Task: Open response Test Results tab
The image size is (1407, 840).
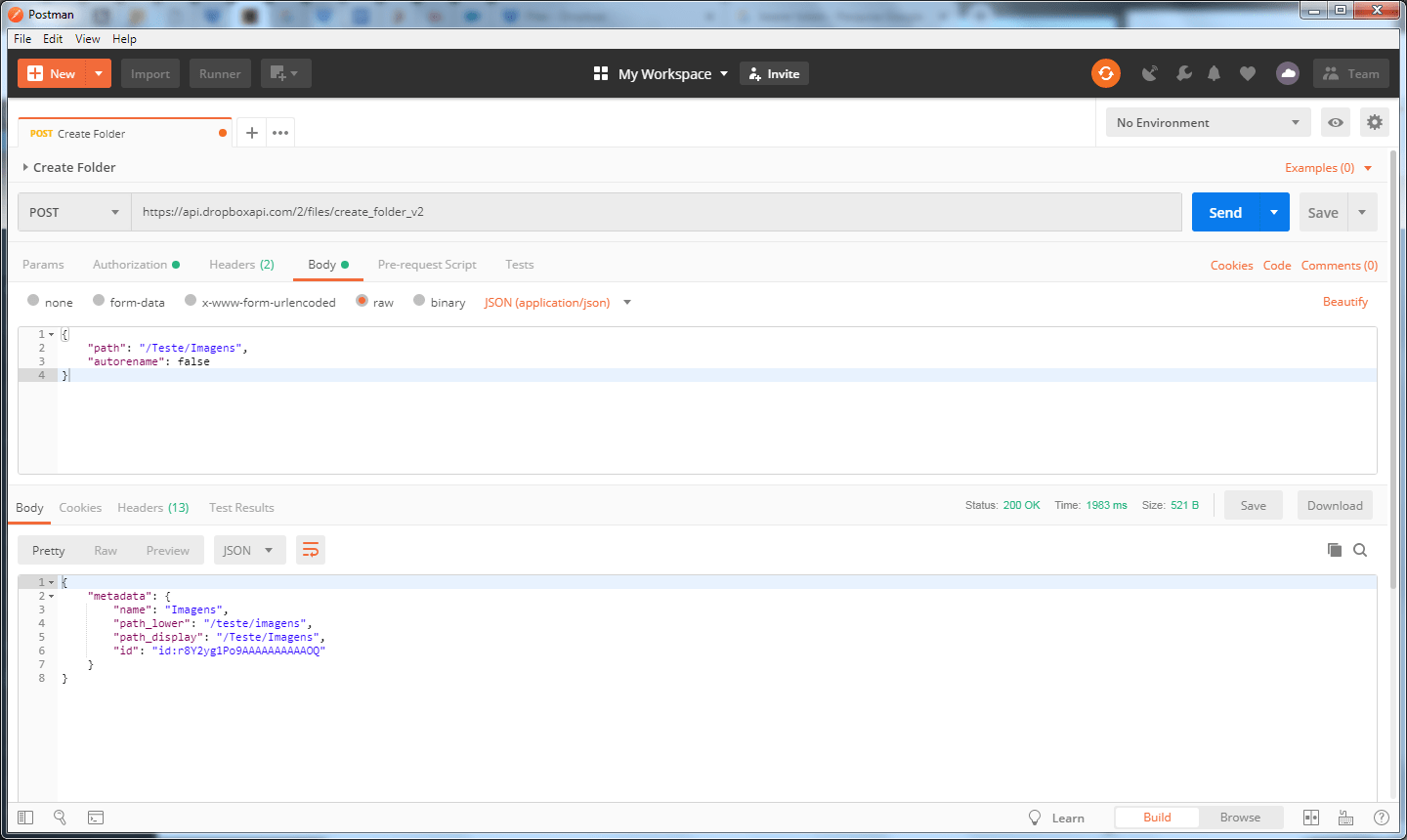Action: point(241,508)
